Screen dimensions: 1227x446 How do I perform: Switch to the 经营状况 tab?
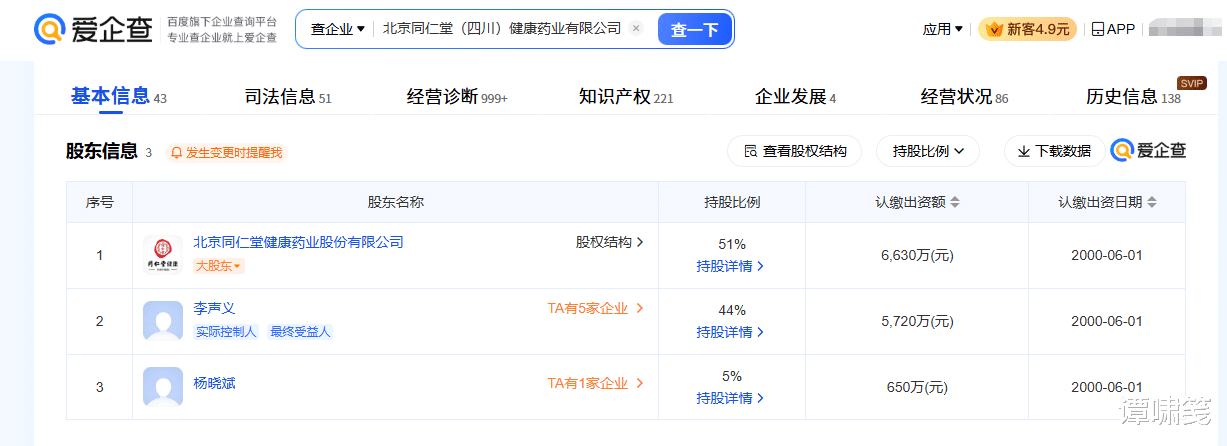964,97
